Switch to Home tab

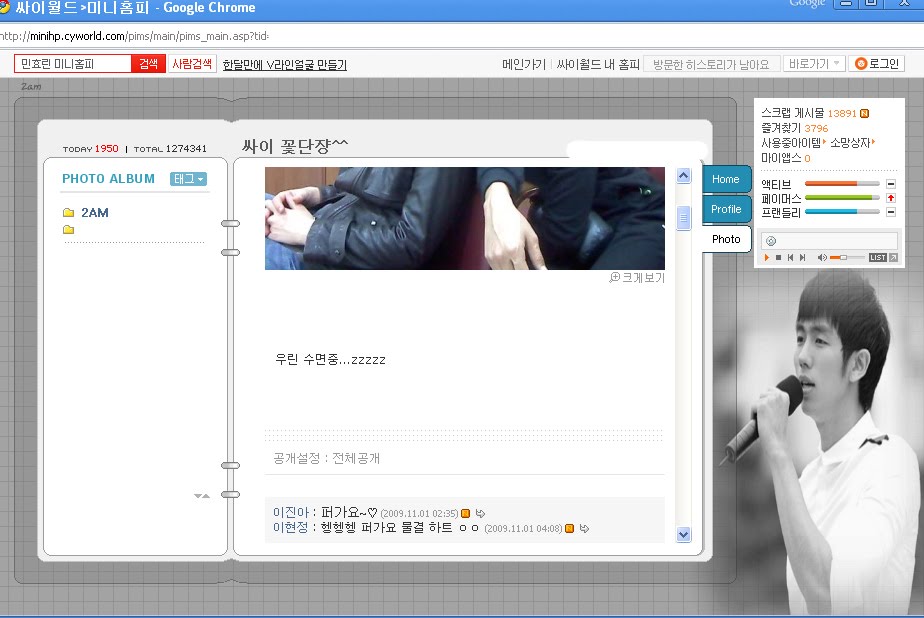pyautogui.click(x=725, y=179)
